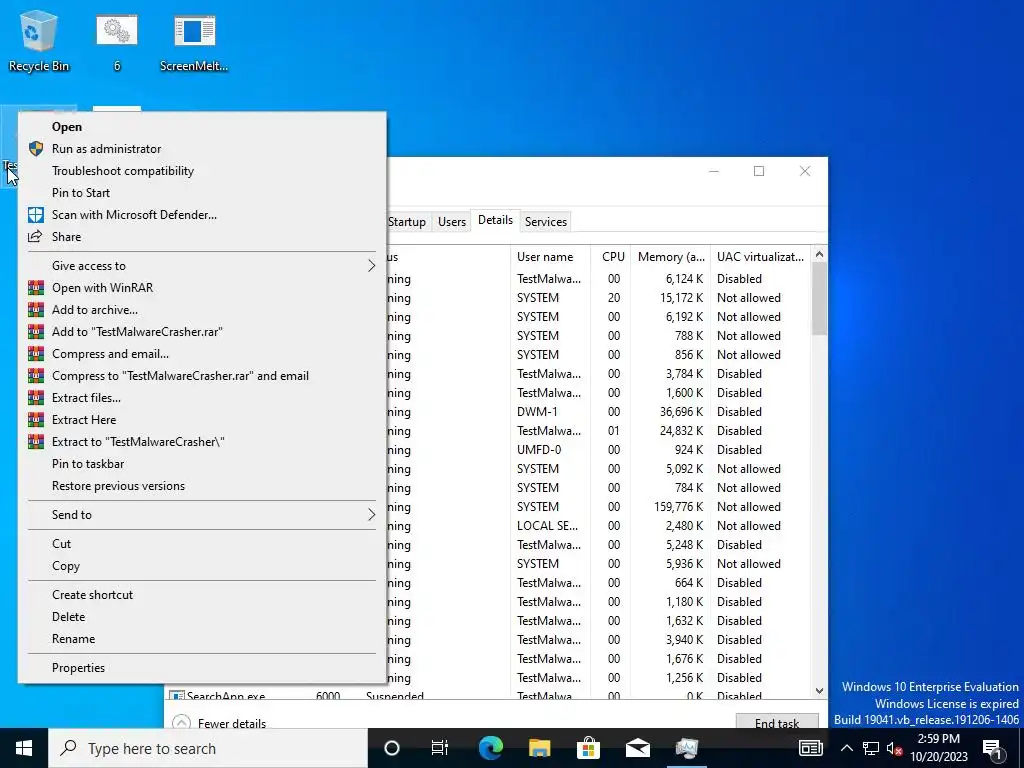Click the WinRAR icon beside Extract Here

pyautogui.click(x=36, y=420)
